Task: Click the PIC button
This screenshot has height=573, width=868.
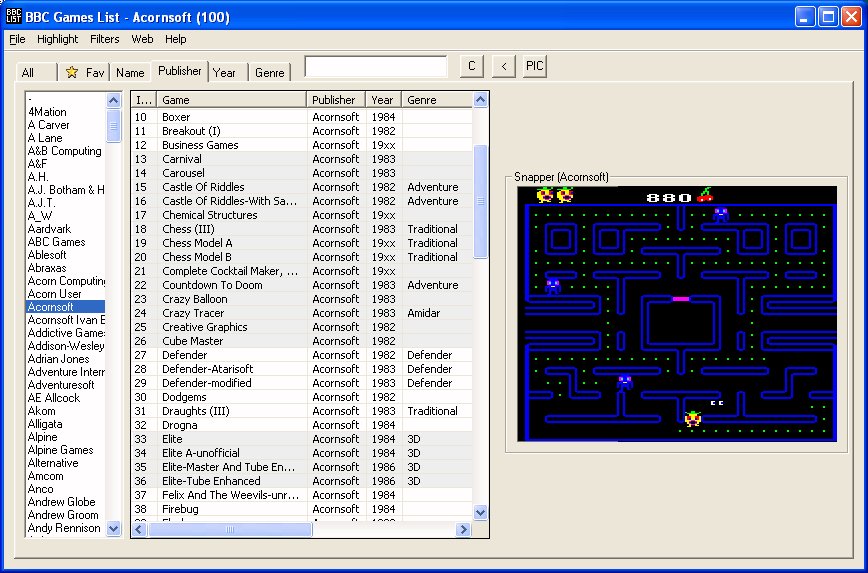Action: pos(534,66)
